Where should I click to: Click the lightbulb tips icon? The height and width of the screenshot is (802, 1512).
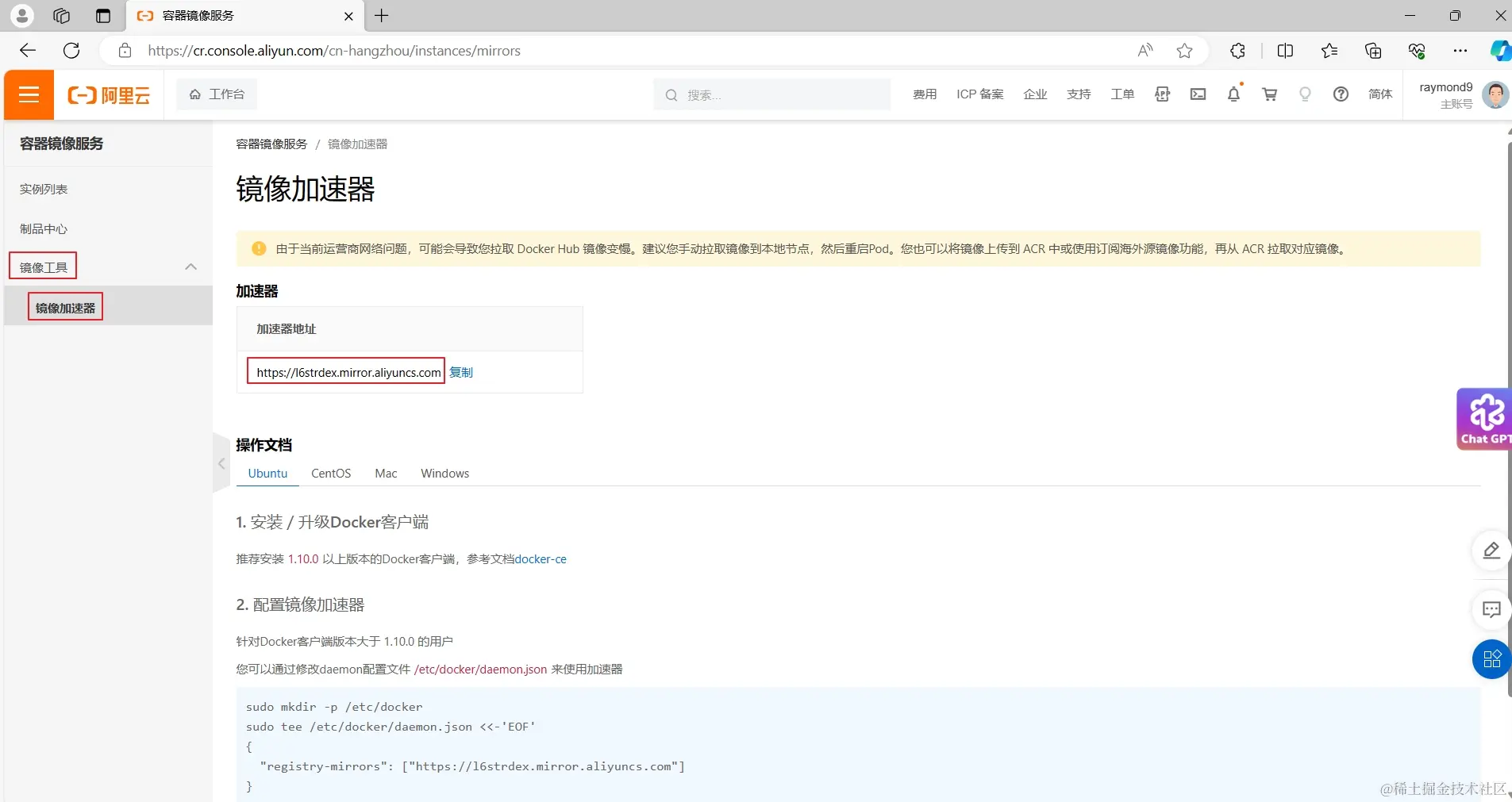click(1305, 94)
